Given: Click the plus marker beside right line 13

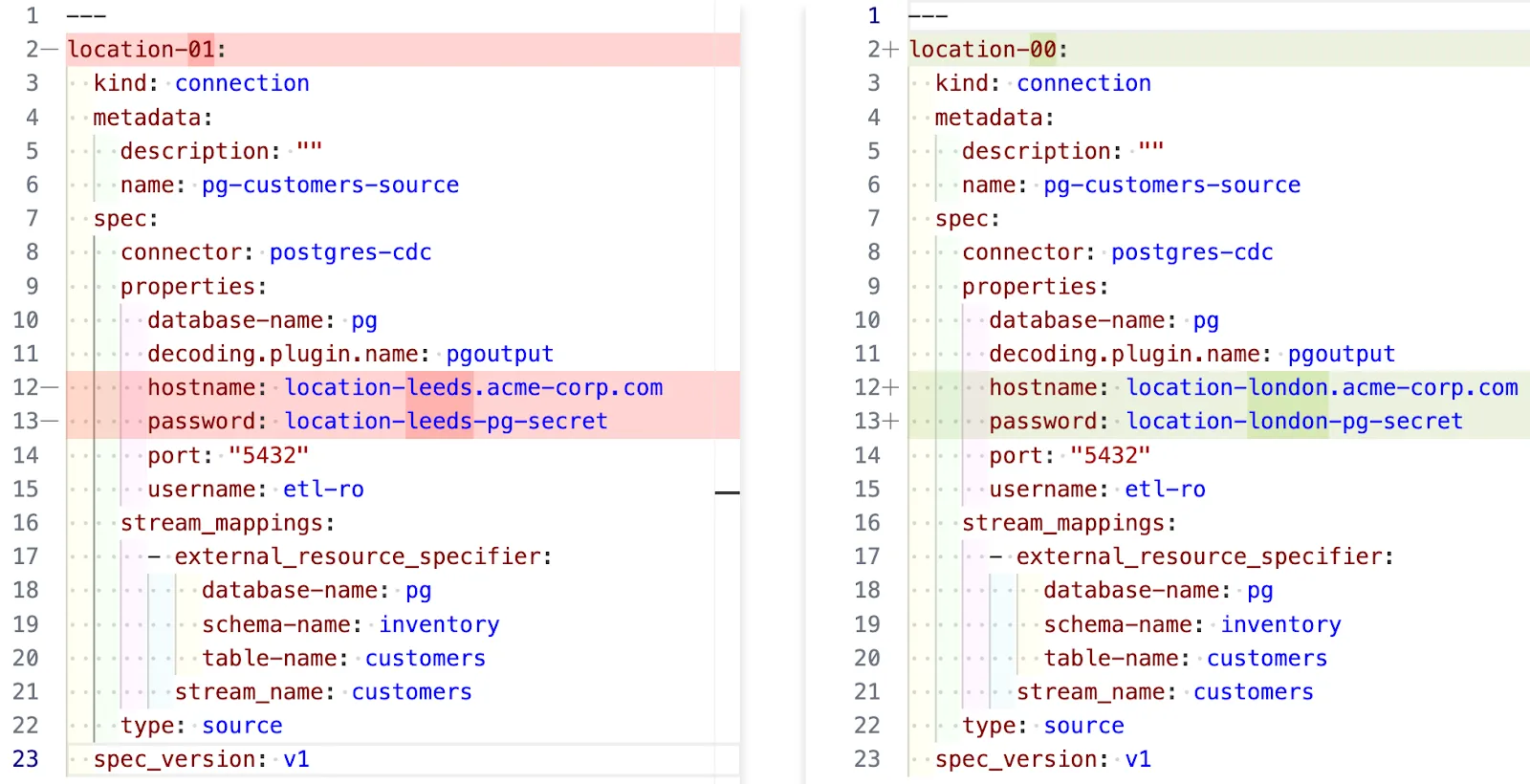Looking at the screenshot, I should click(x=890, y=421).
